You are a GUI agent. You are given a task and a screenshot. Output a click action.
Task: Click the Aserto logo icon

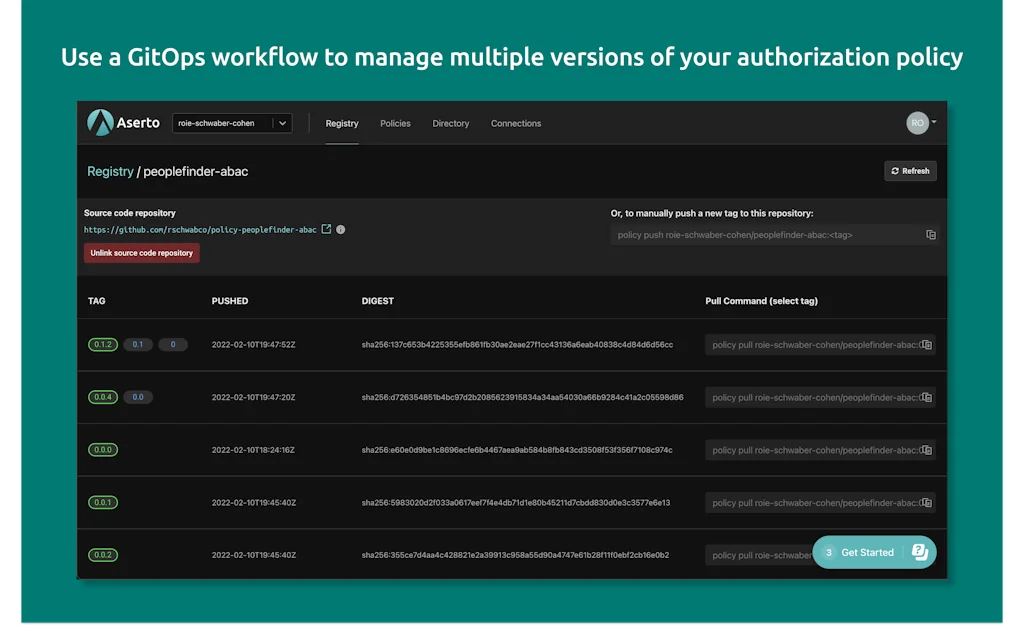pos(100,123)
